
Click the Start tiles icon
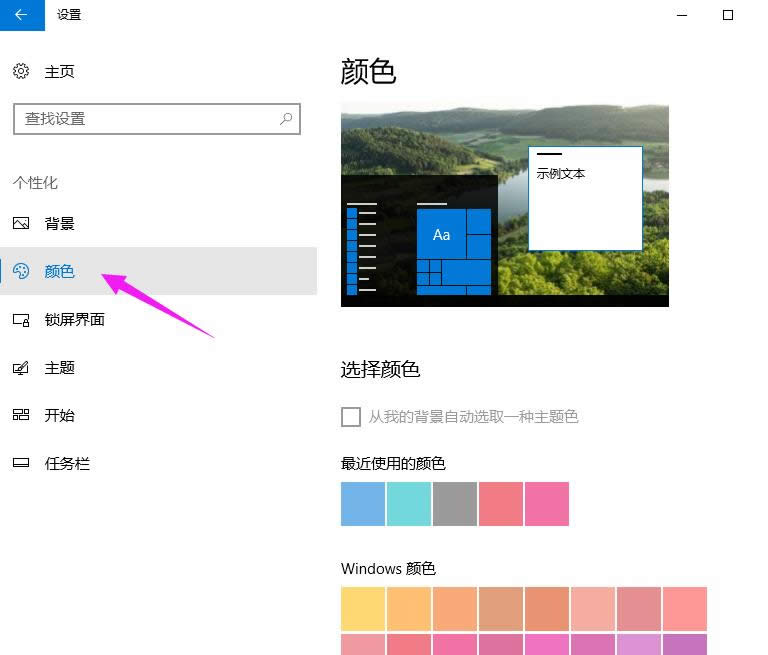pos(21,415)
